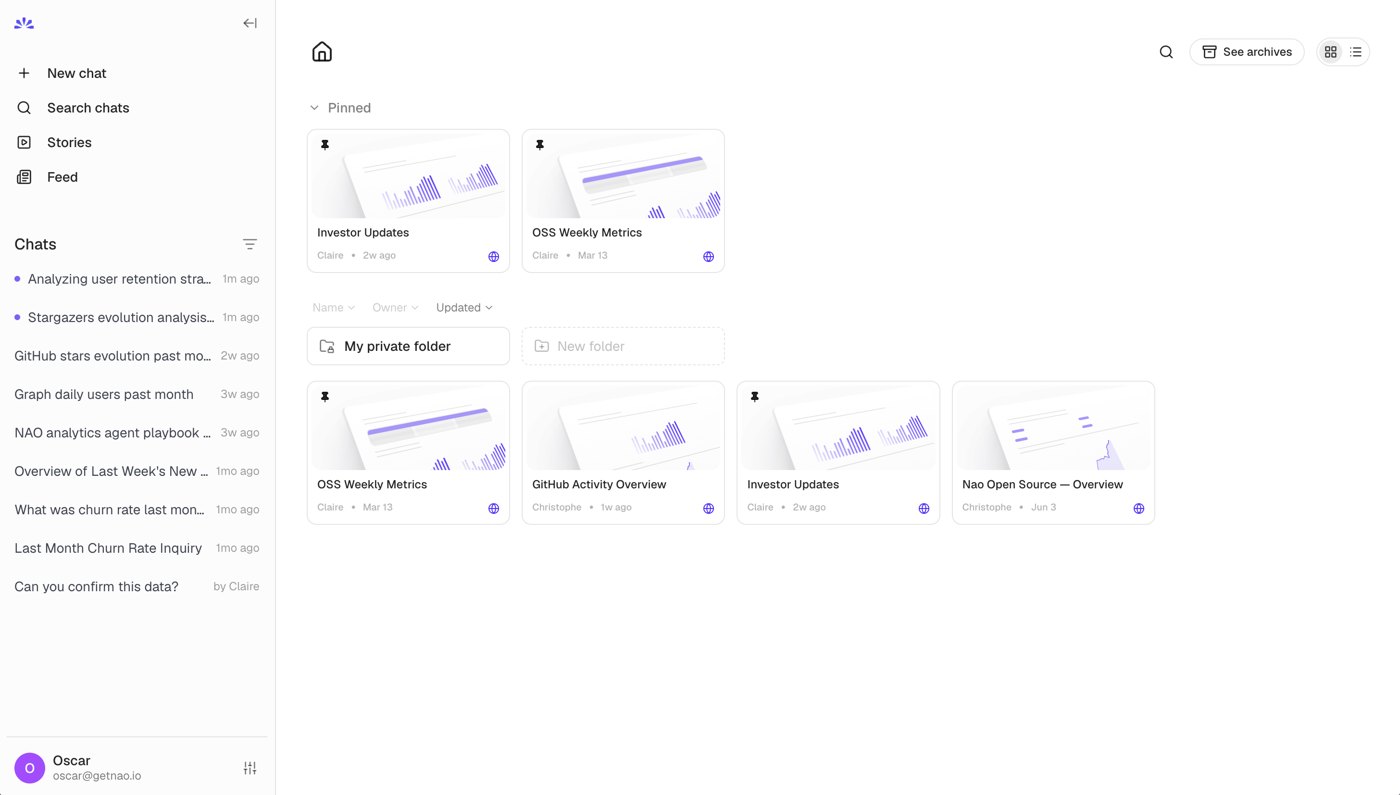
Task: Collapse the Pinned section chevron
Action: point(314,108)
